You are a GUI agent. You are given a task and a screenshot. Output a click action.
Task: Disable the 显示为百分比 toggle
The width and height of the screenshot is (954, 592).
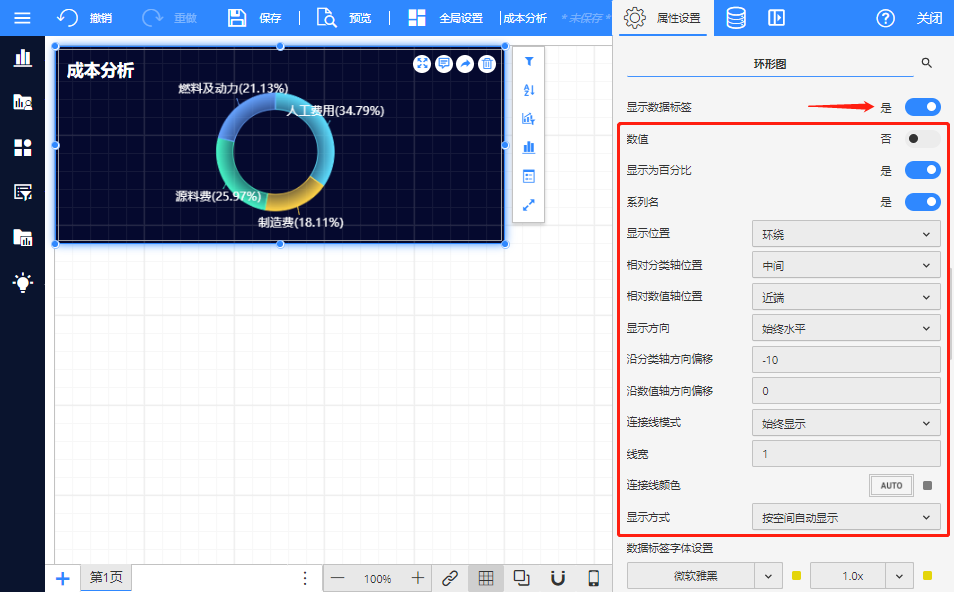point(922,170)
